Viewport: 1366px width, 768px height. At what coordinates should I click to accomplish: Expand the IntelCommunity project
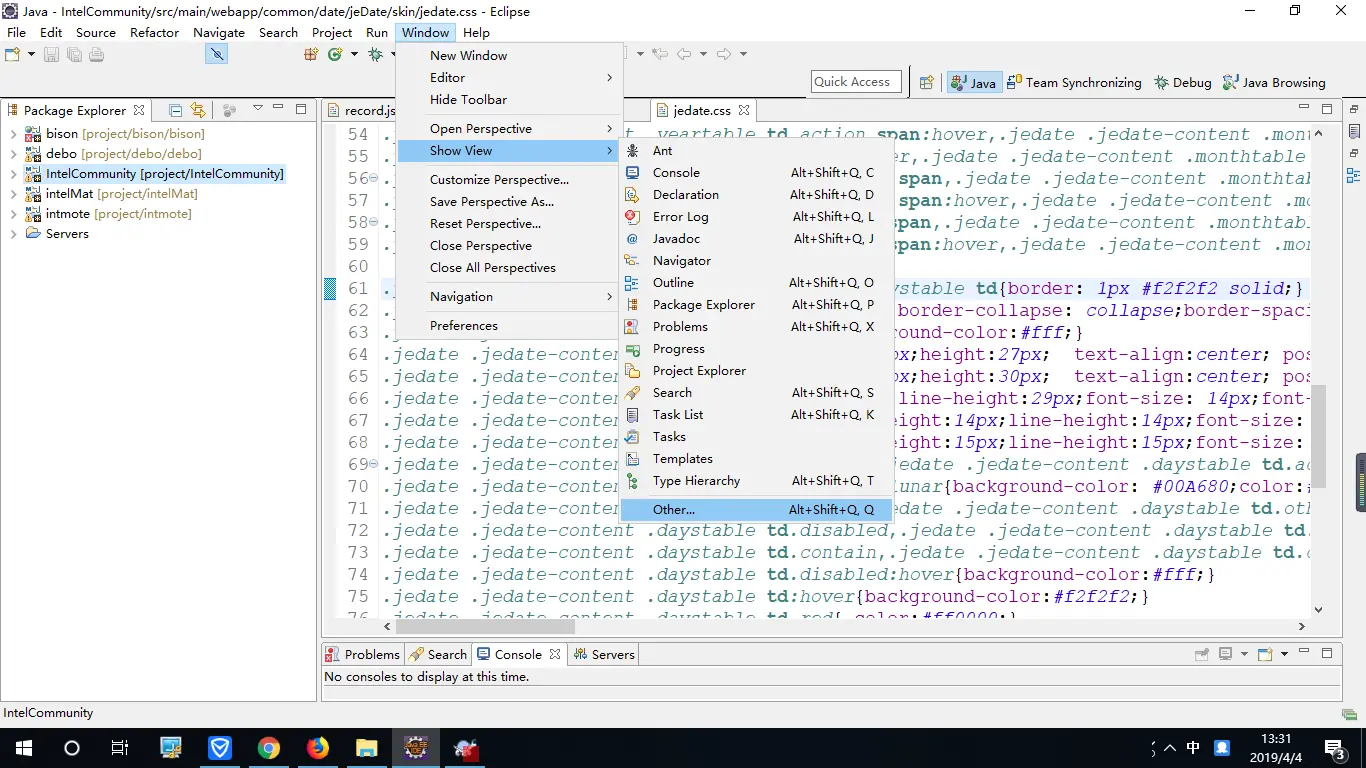[x=13, y=173]
